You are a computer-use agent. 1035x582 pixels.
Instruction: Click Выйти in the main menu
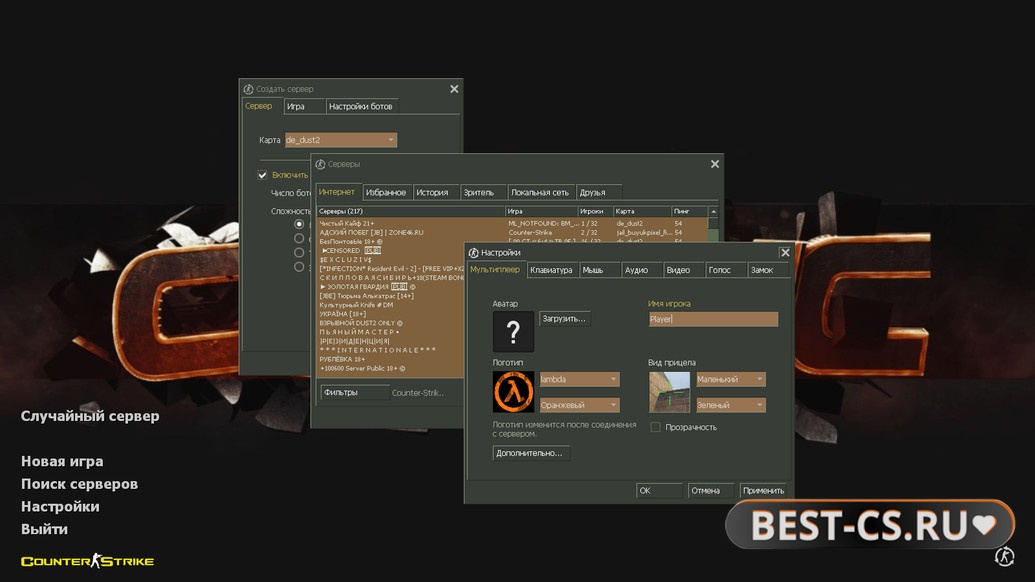[44, 529]
